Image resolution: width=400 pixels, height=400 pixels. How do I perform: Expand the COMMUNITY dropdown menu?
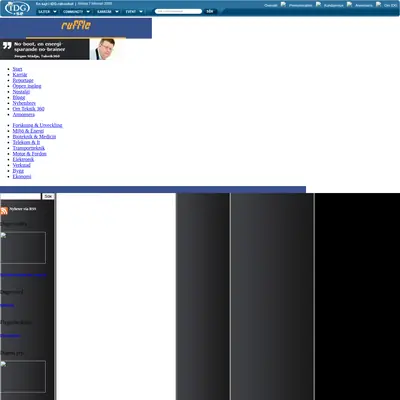(76, 12)
